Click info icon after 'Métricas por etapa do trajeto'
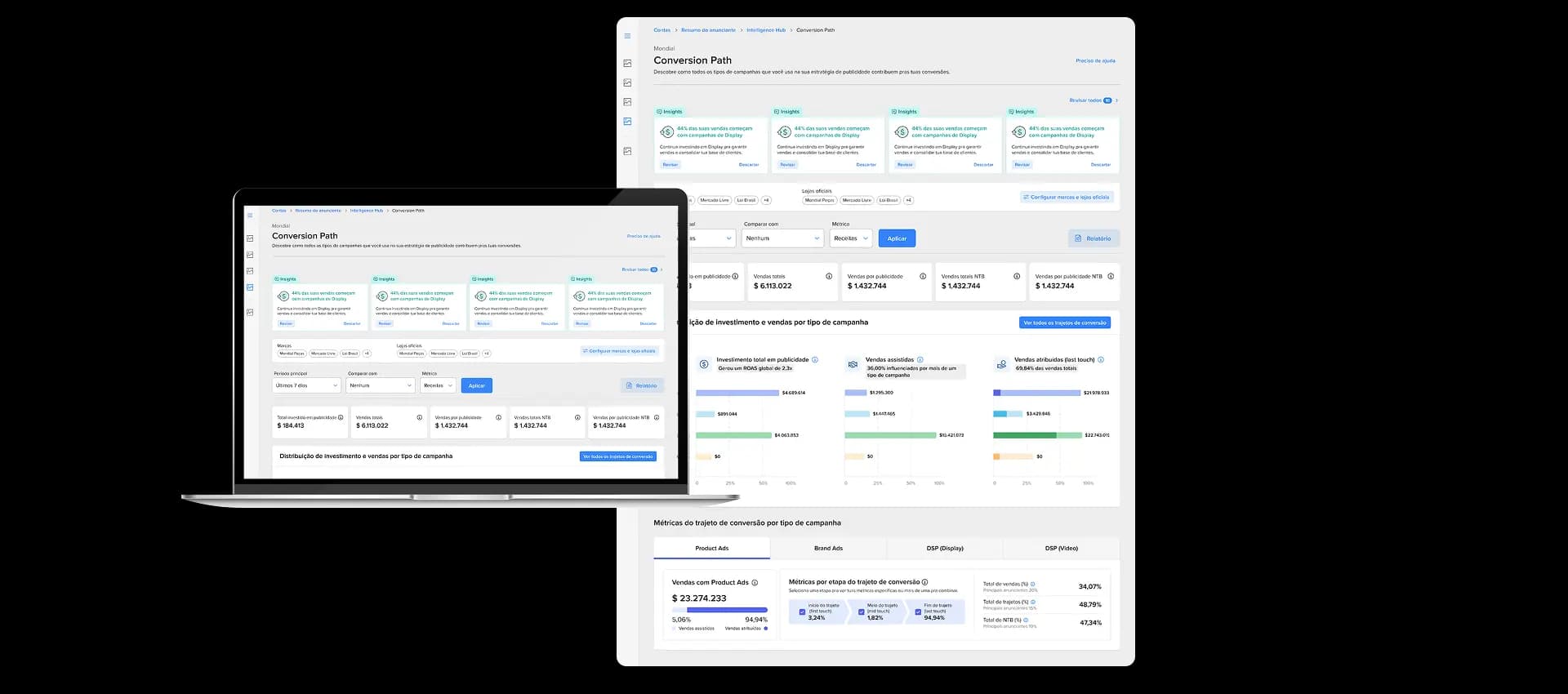Screen dimensions: 1568x694 924,582
